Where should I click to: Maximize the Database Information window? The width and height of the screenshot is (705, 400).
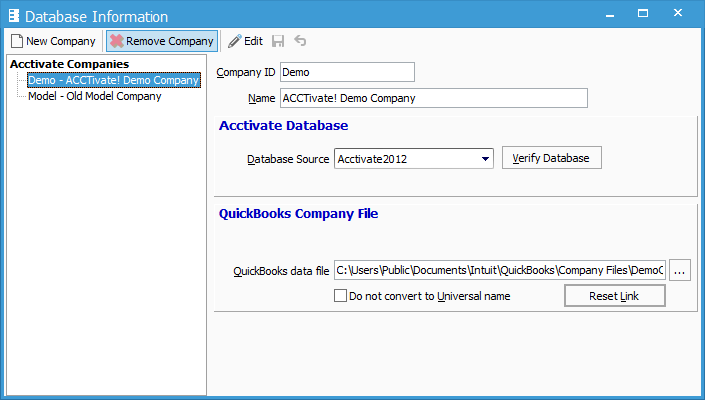click(643, 14)
